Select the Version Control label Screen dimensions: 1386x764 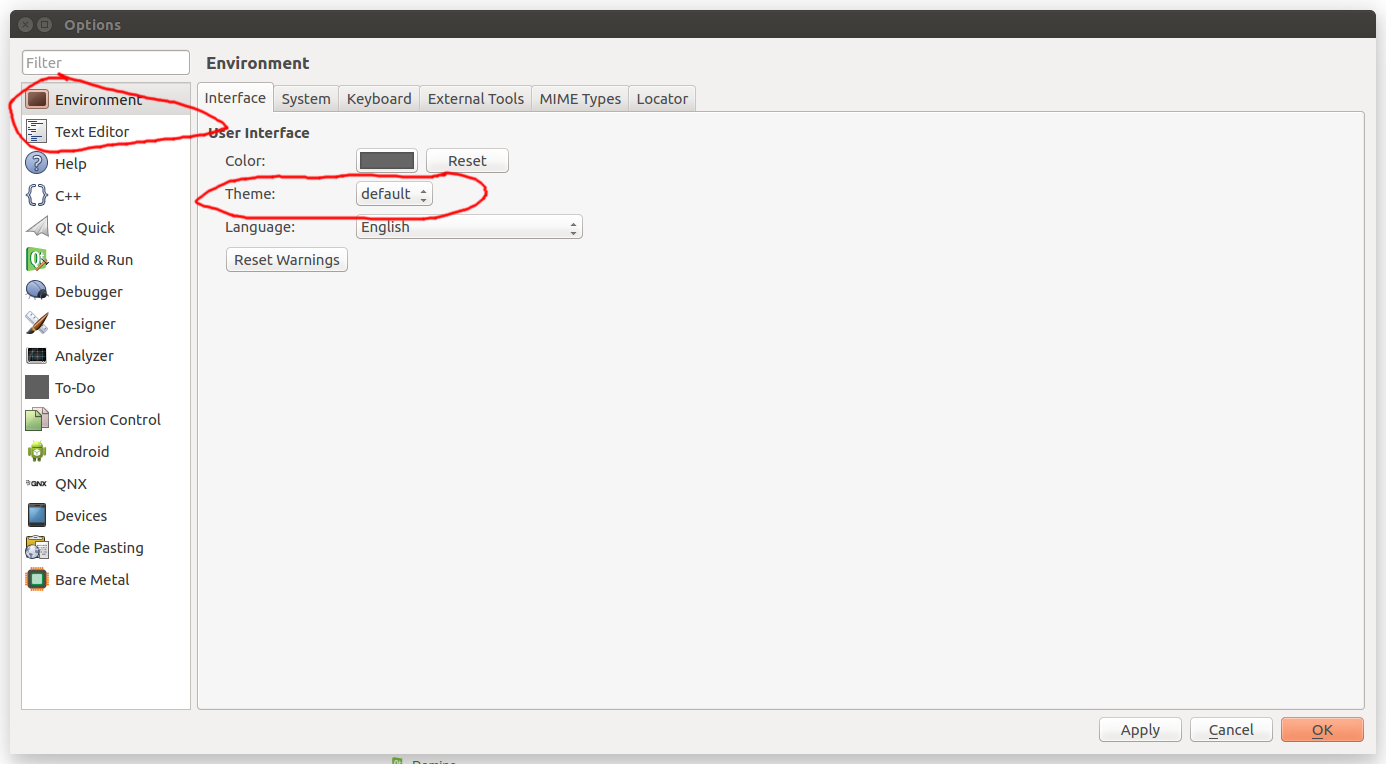click(x=108, y=420)
